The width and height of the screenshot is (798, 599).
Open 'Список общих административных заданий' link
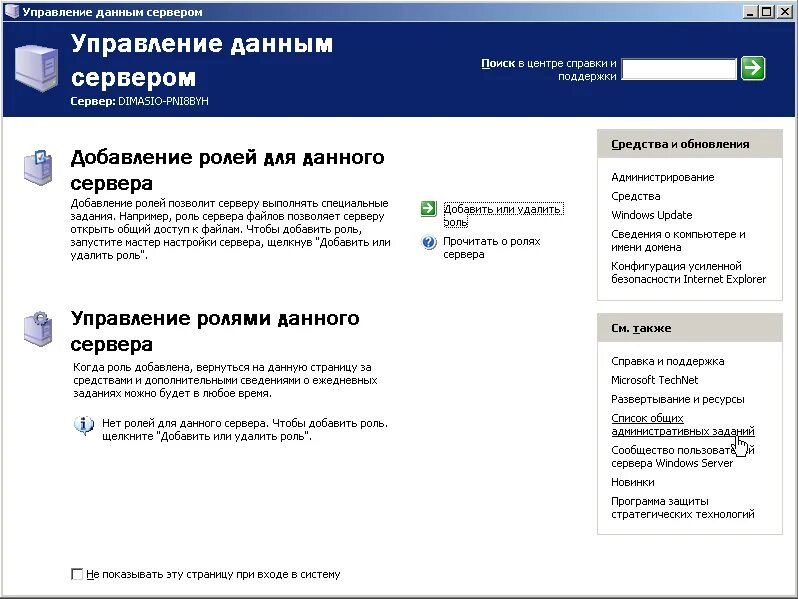click(x=682, y=424)
